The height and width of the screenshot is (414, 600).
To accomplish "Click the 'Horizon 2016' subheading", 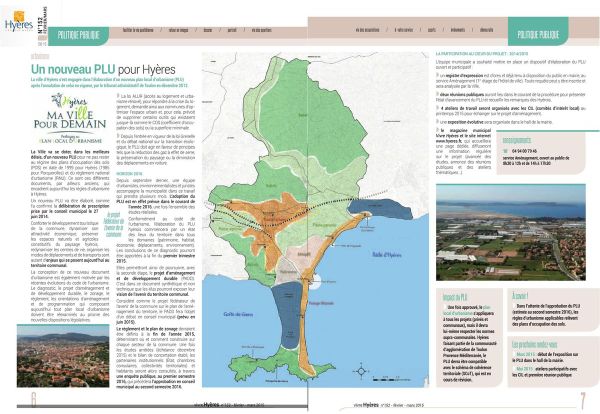I will [x=129, y=174].
